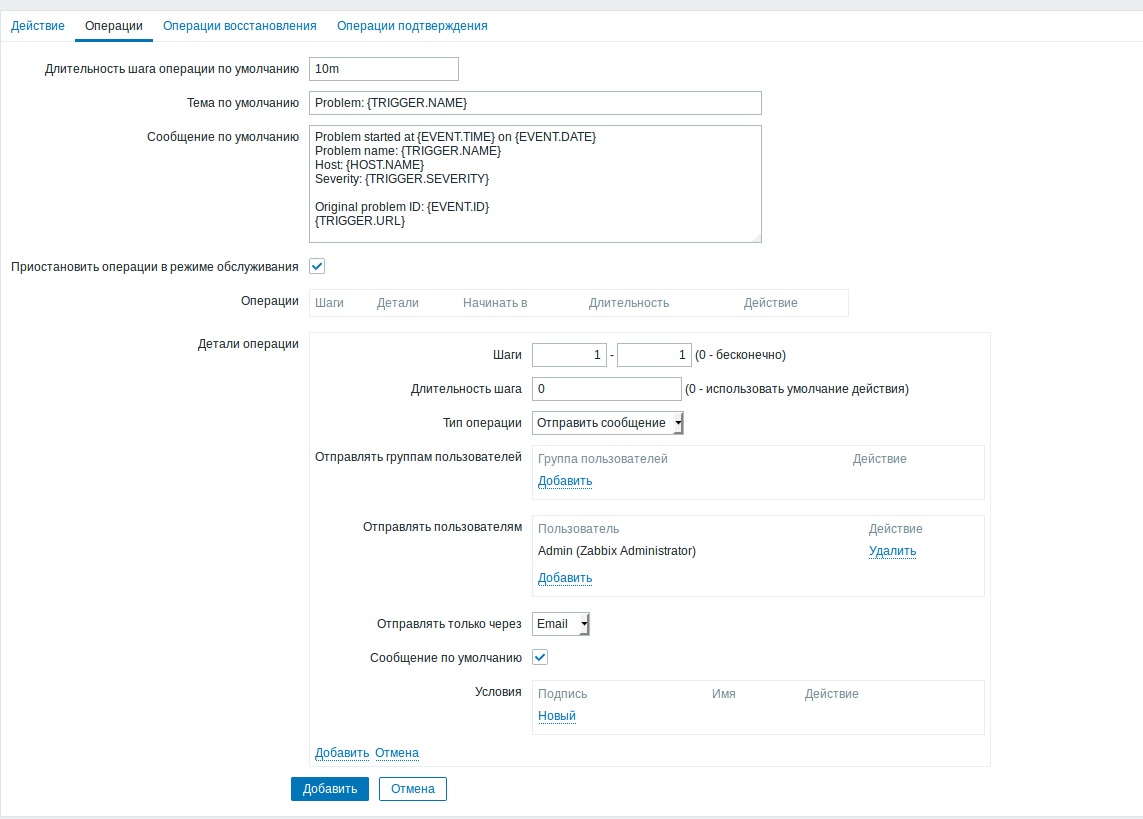Click Добавить under Отправлять пользователям
Image resolution: width=1143 pixels, height=819 pixels.
point(565,578)
